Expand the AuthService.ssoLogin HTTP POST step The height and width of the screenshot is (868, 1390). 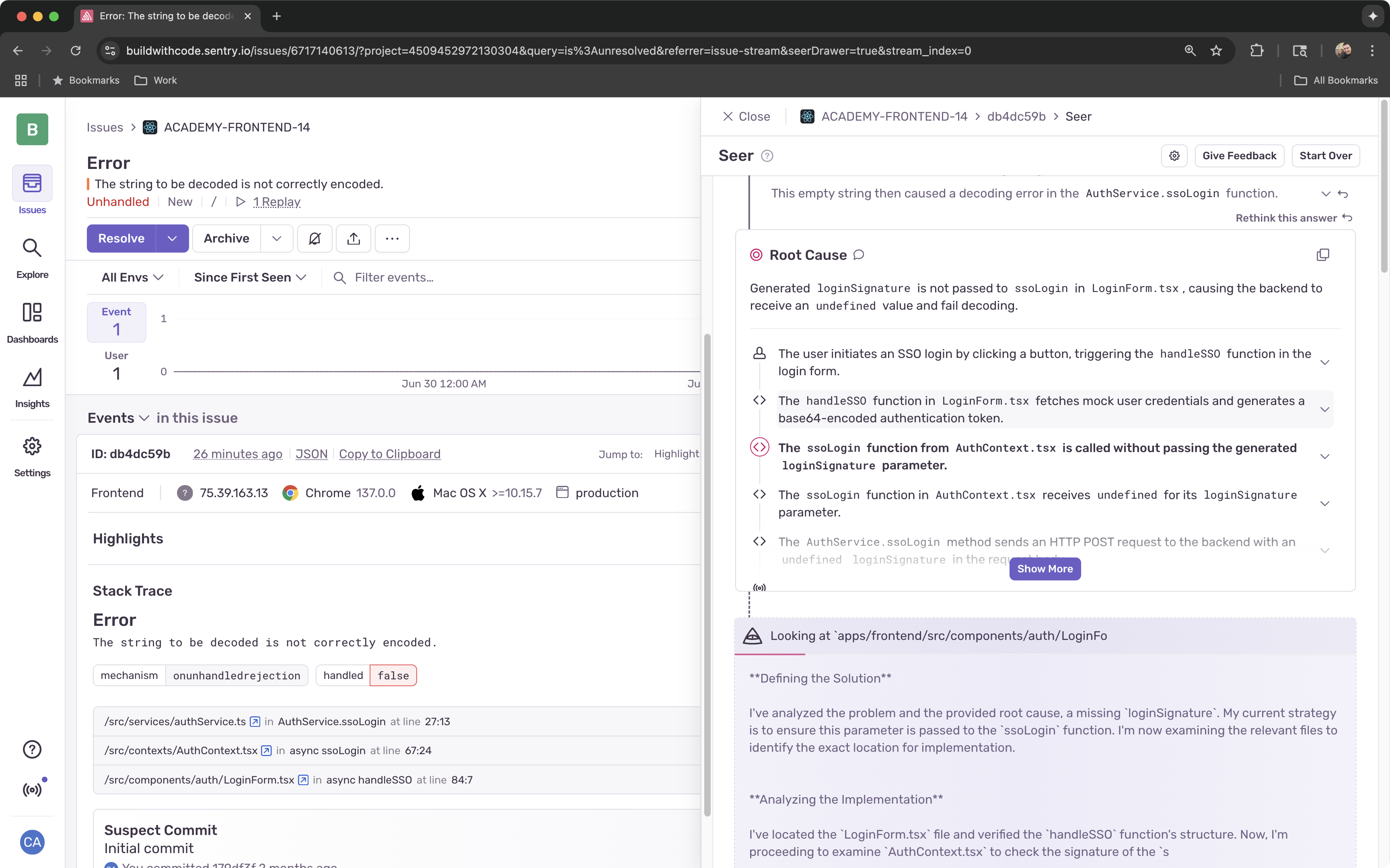1324,551
